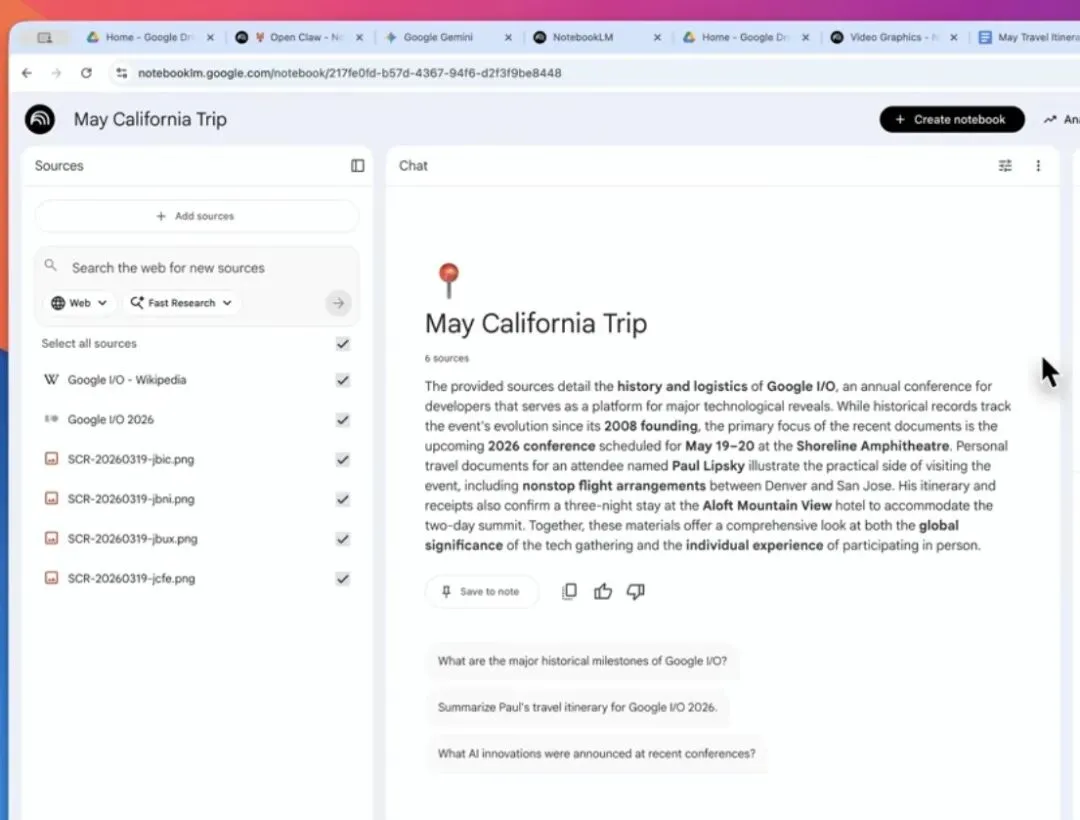Open the SCR-20260319-jbux.png source

click(132, 539)
